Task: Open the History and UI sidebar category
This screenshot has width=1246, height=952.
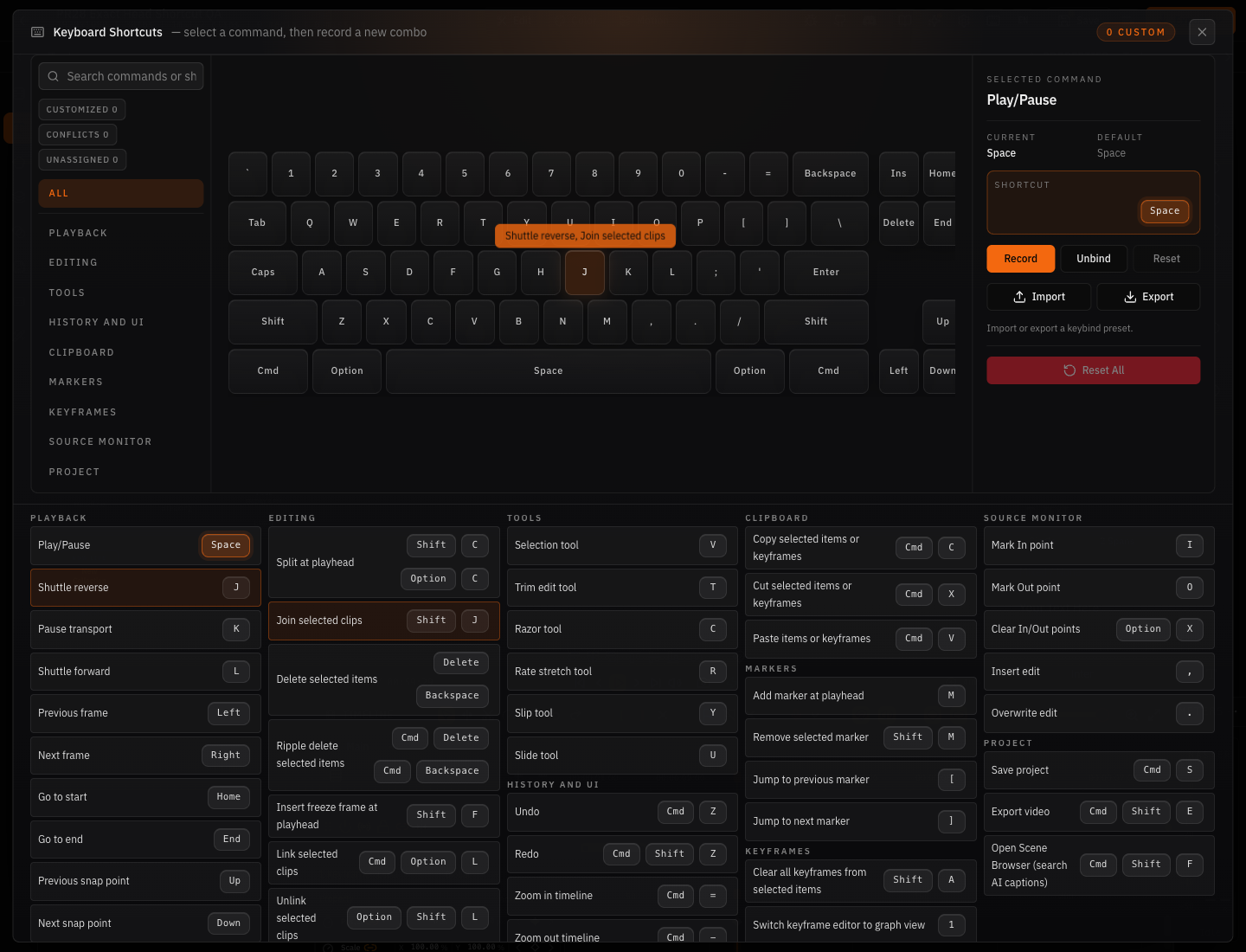Action: click(x=121, y=323)
